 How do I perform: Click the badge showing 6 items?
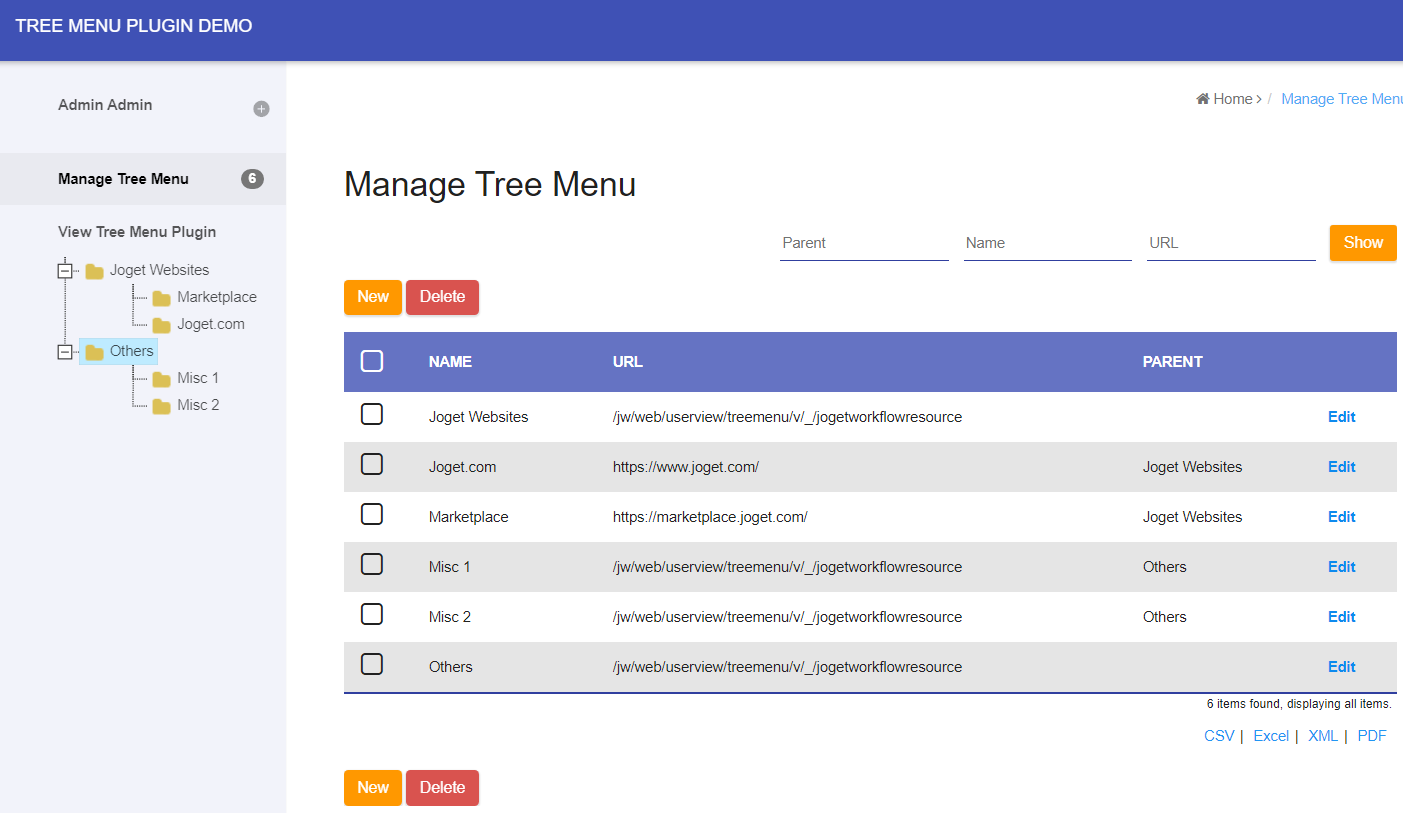click(252, 179)
